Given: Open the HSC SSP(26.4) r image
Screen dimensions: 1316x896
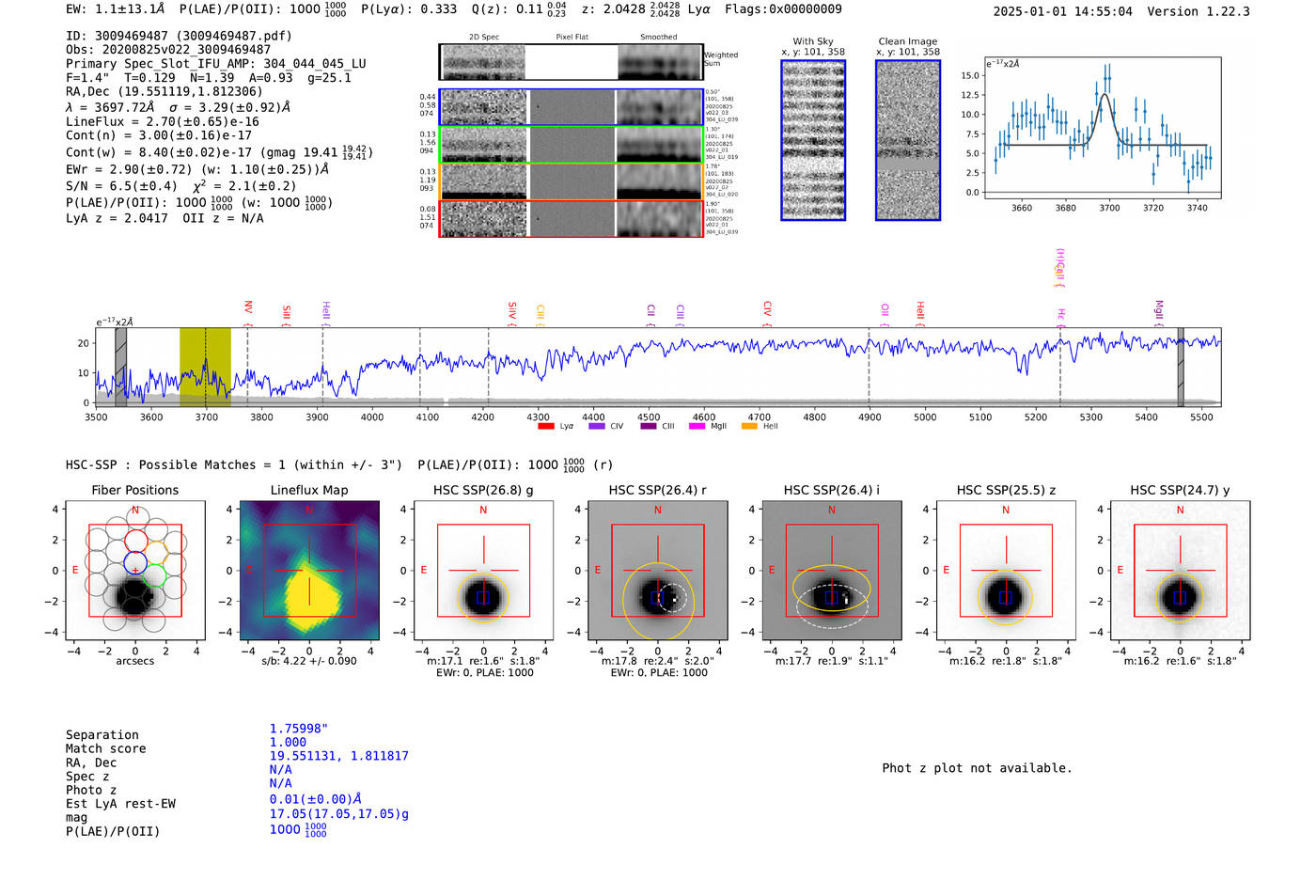Looking at the screenshot, I should click(657, 571).
